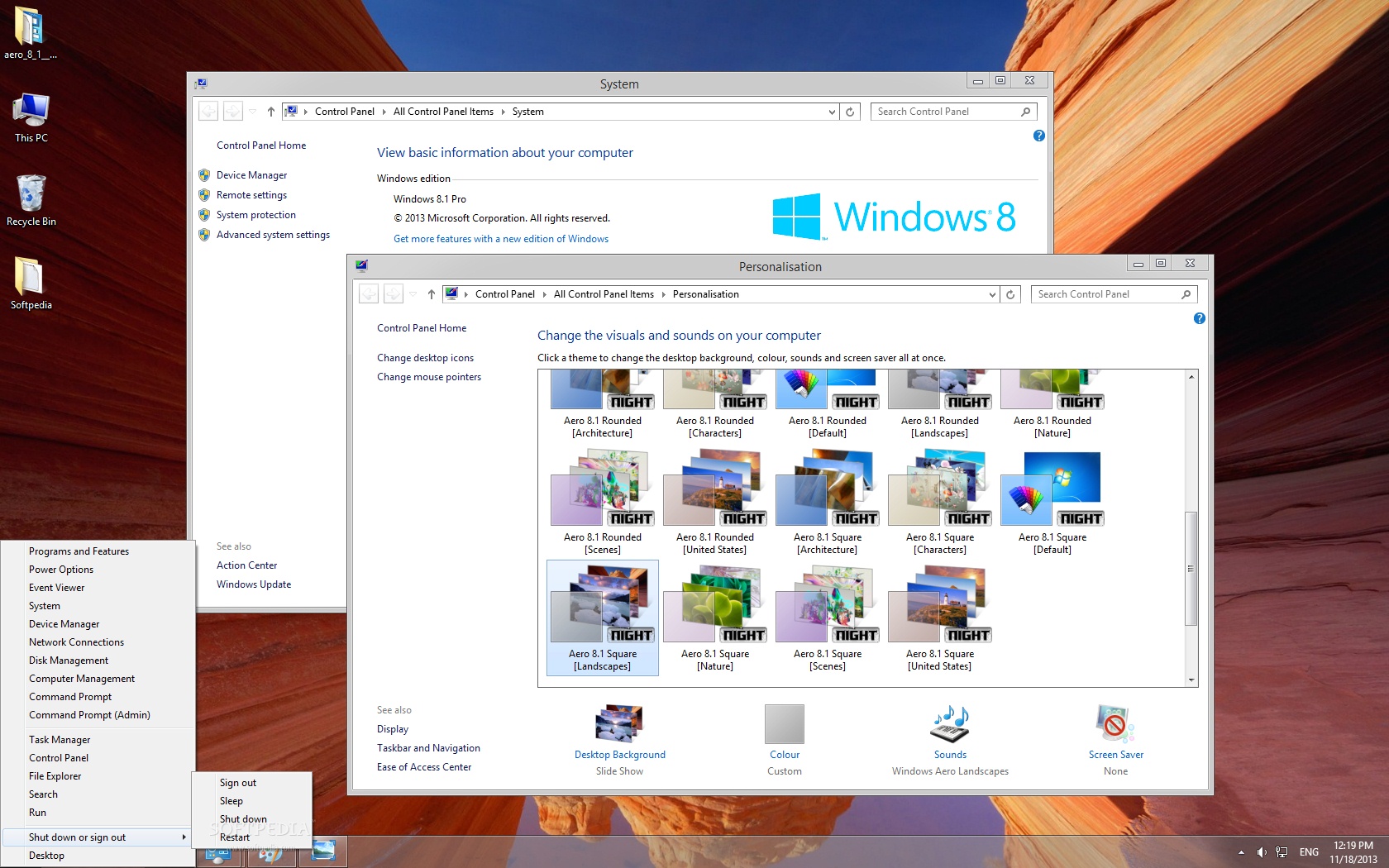Screen dimensions: 1389x868
Task: Open Windows Update link in the System window
Action: pyautogui.click(x=254, y=584)
